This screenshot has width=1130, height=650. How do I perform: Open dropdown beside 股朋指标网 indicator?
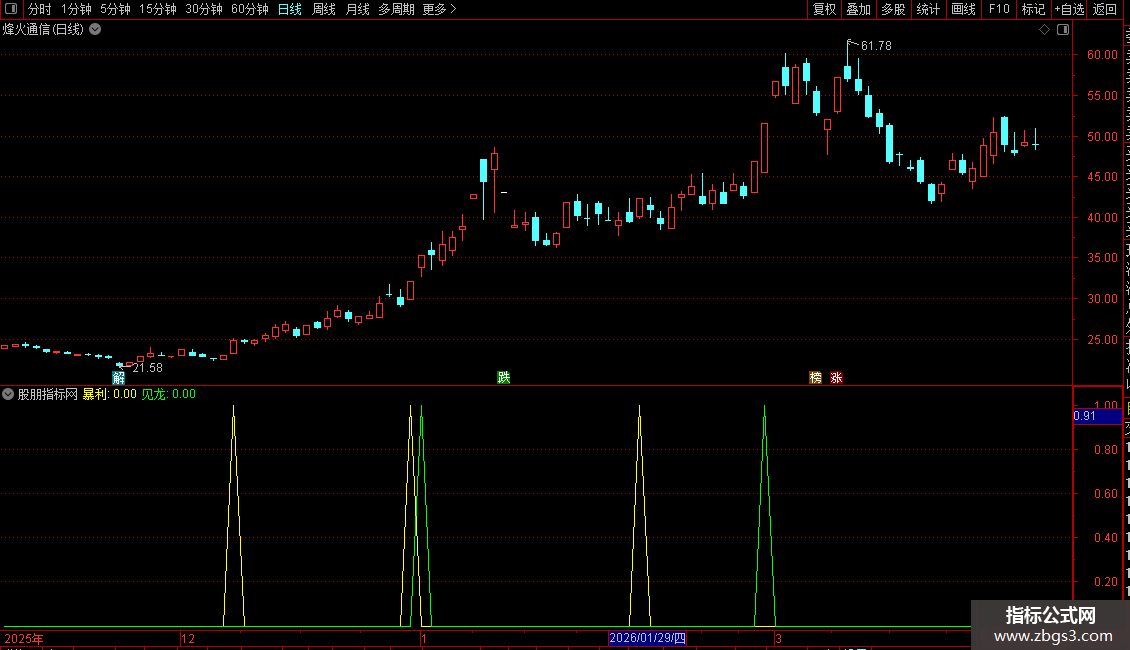[x=8, y=394]
